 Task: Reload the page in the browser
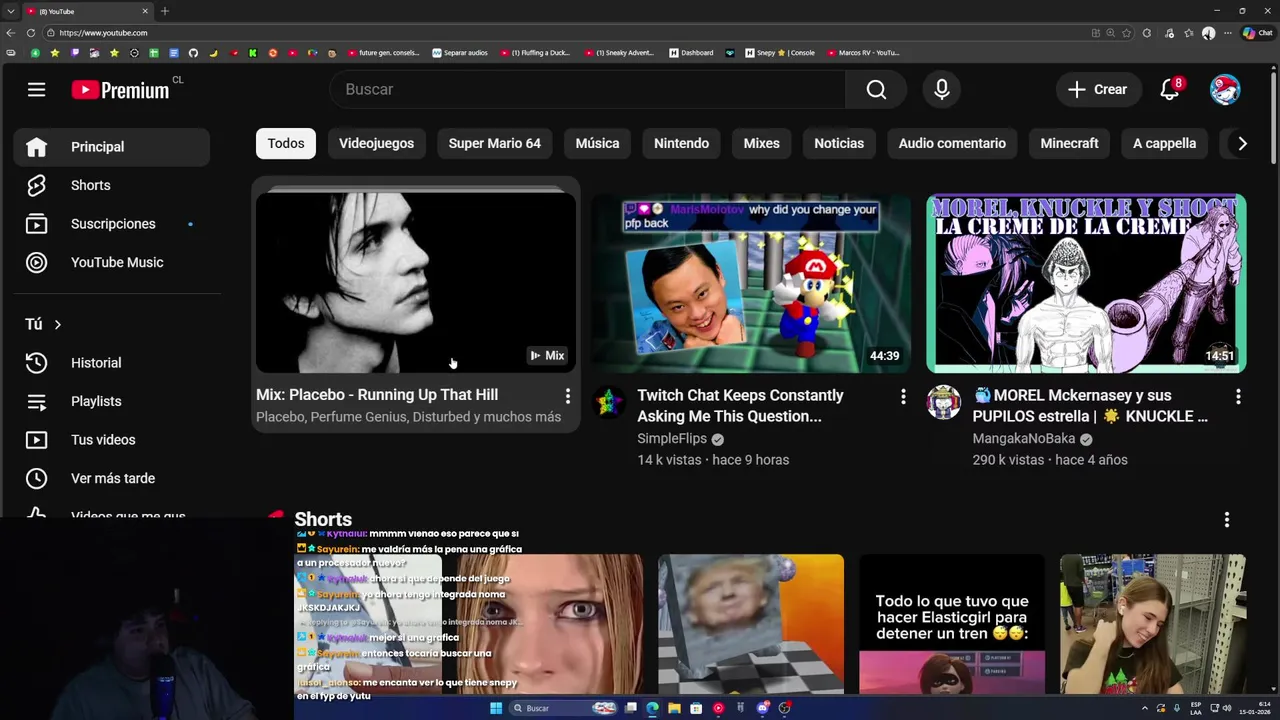[31, 33]
